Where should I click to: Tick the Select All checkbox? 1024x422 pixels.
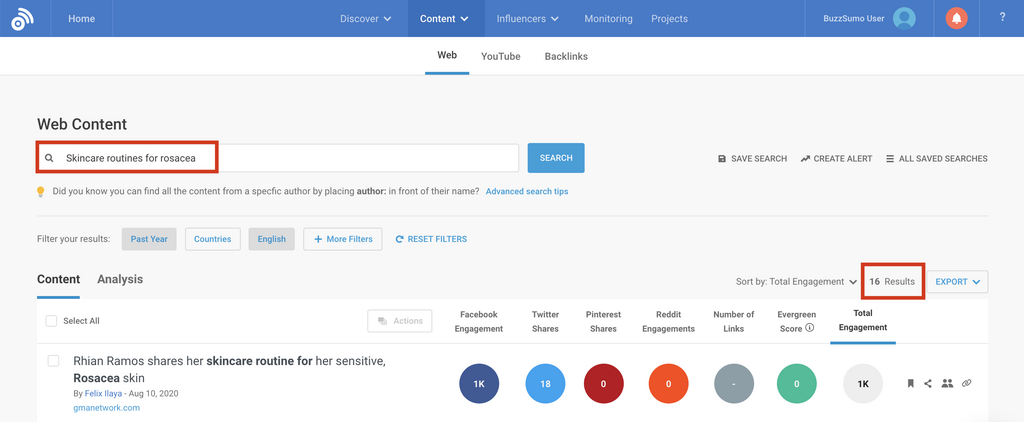point(51,321)
